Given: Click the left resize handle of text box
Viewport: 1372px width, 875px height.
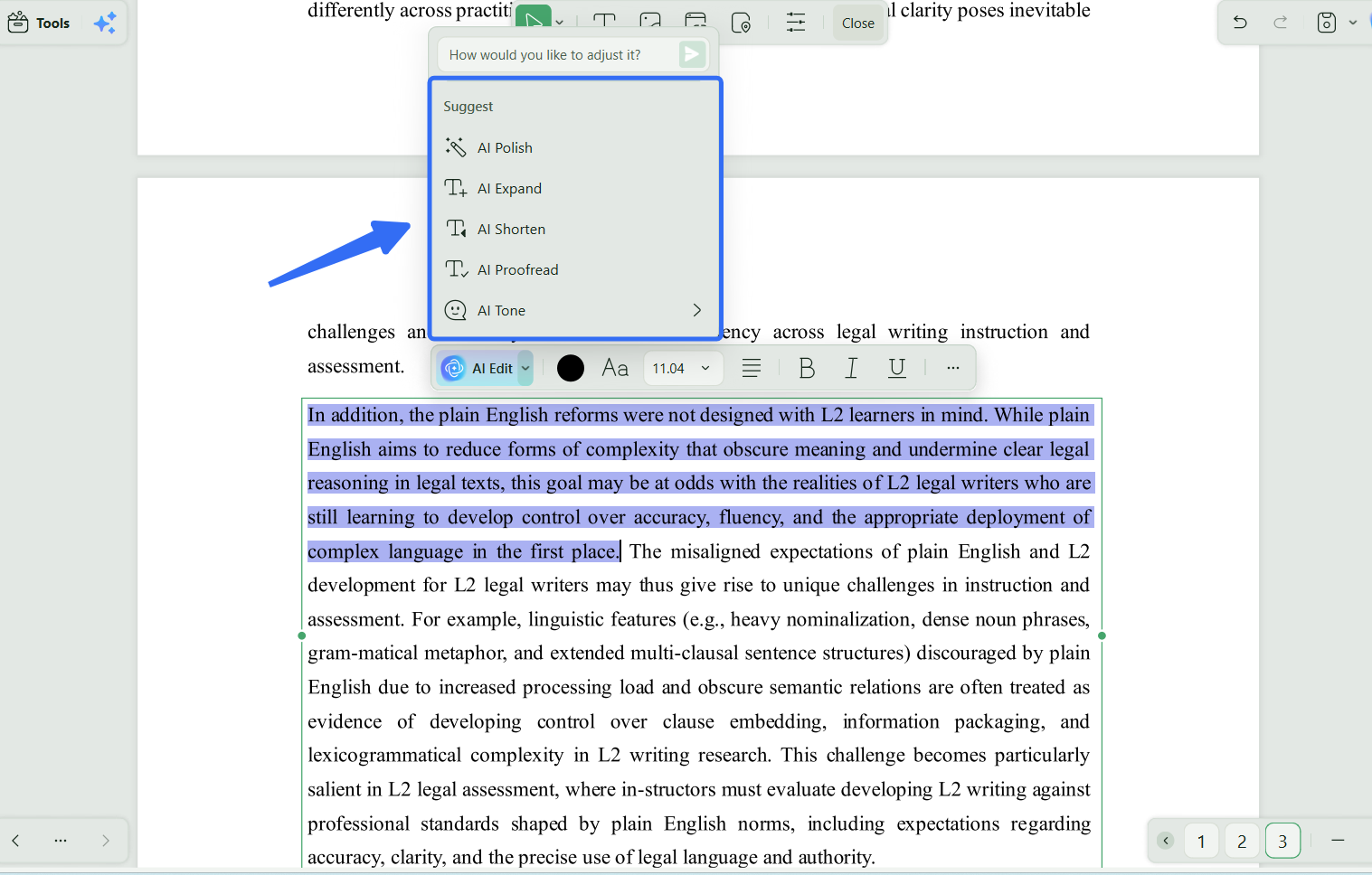Looking at the screenshot, I should pos(302,635).
